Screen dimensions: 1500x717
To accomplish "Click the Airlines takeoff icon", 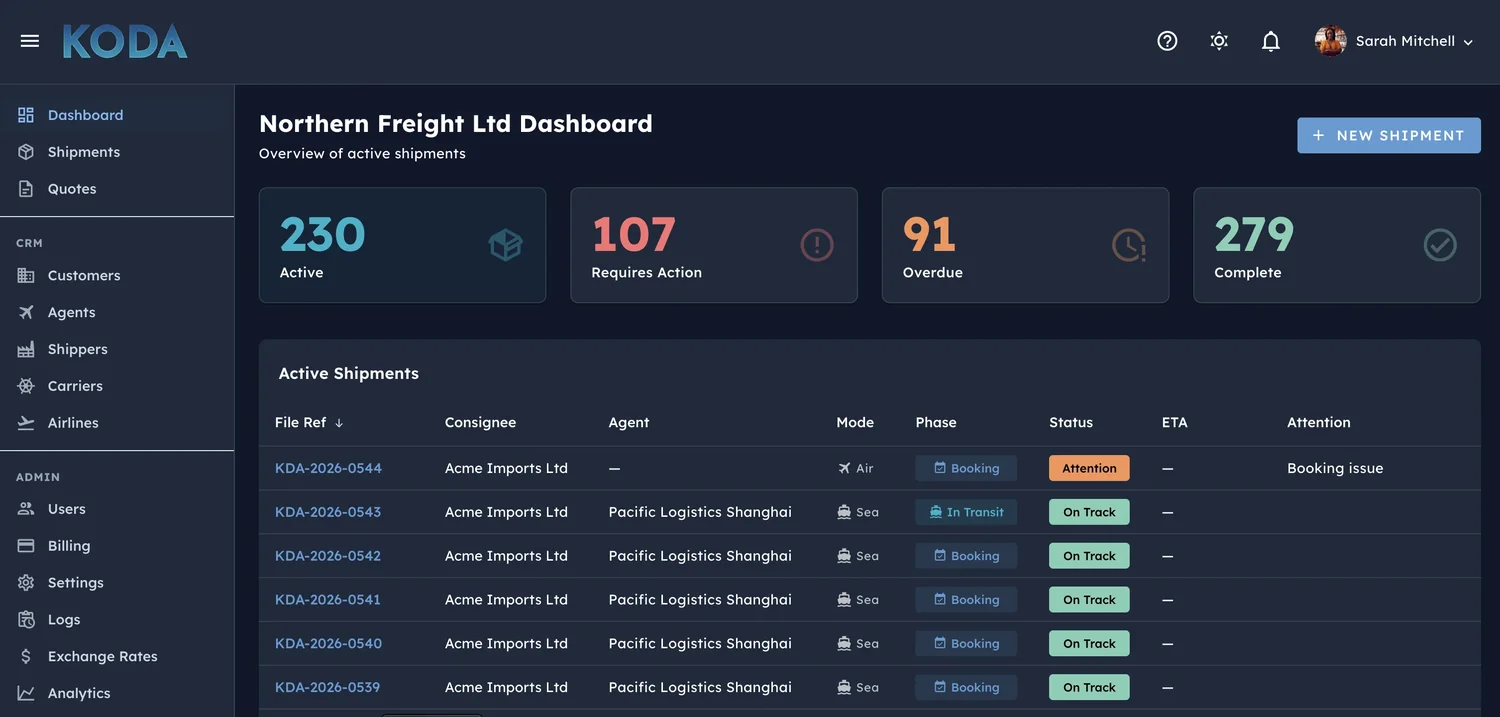I will [26, 423].
